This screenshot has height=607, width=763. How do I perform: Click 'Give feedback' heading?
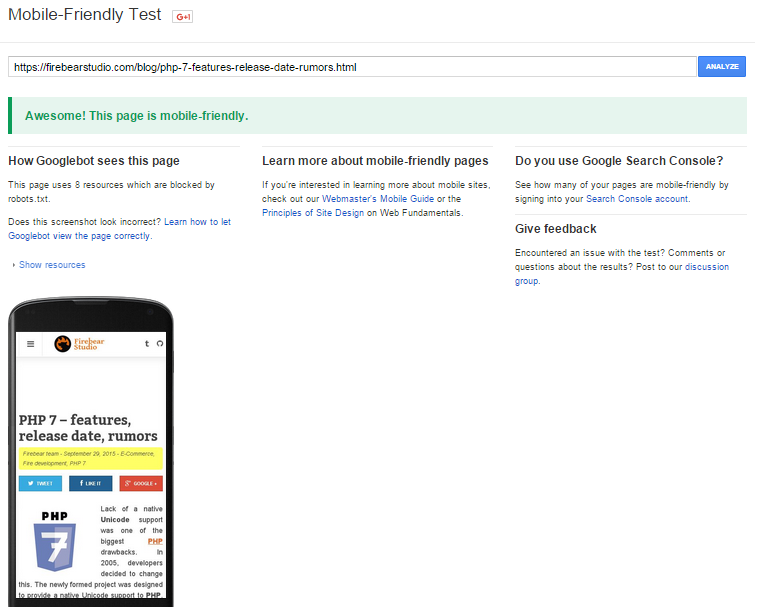556,229
